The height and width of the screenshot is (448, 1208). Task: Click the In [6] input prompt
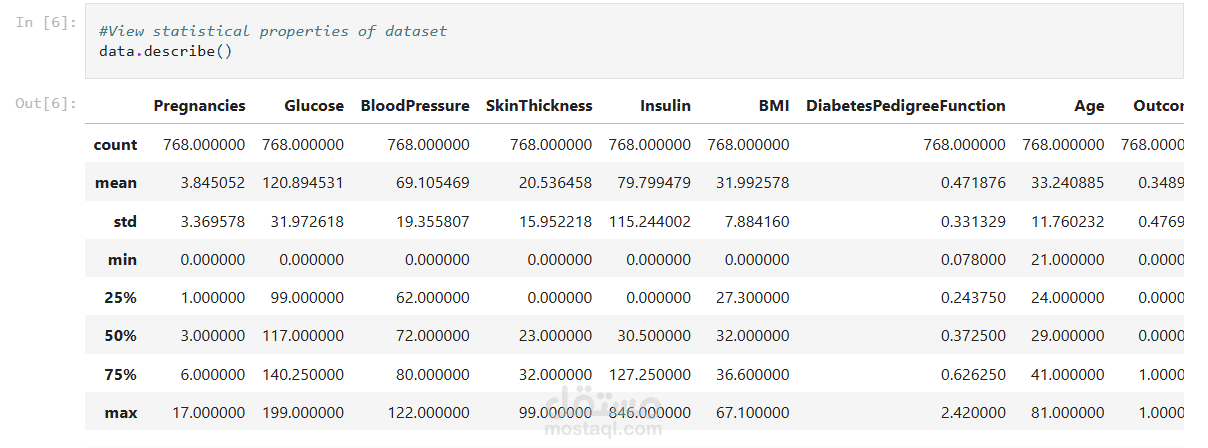click(x=45, y=22)
